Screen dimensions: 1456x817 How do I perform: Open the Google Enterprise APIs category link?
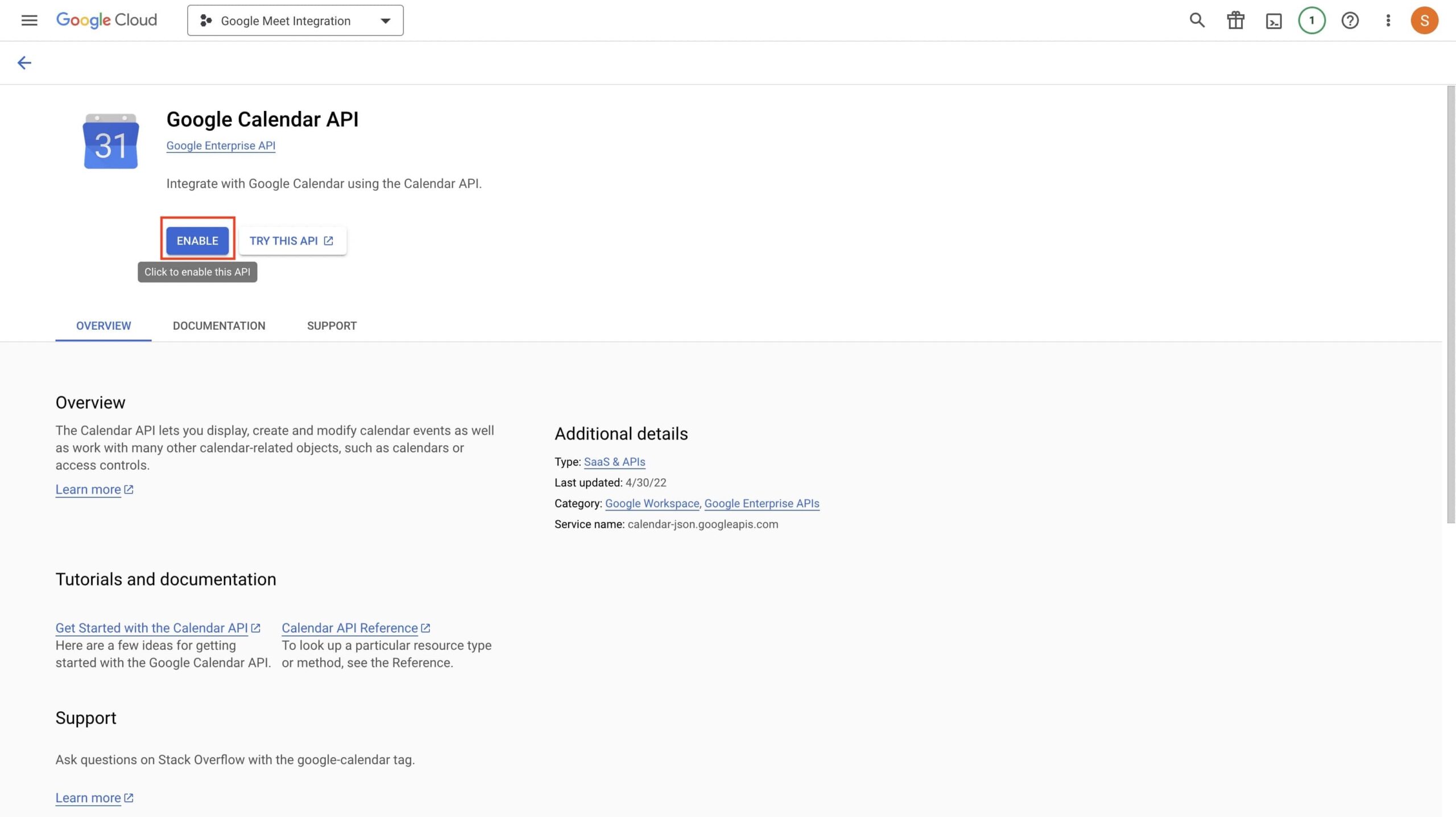coord(762,503)
